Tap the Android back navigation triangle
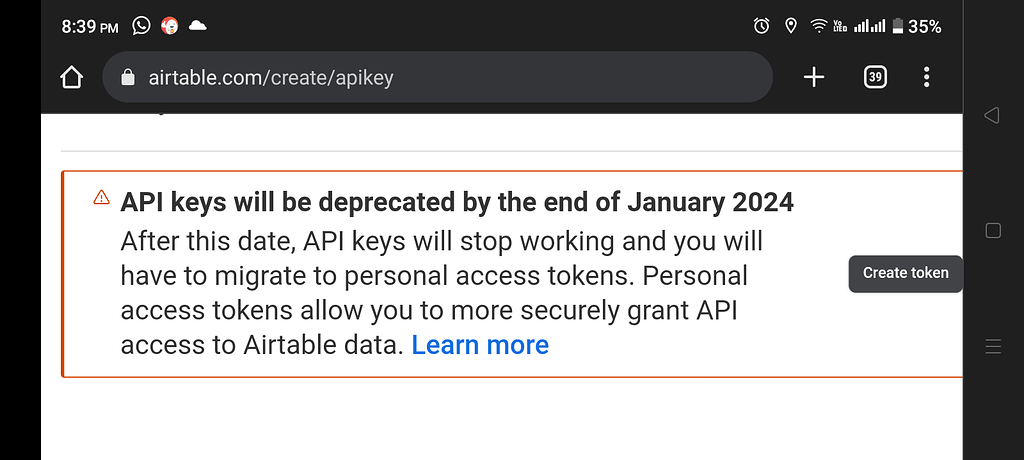1024x460 pixels. 991,116
